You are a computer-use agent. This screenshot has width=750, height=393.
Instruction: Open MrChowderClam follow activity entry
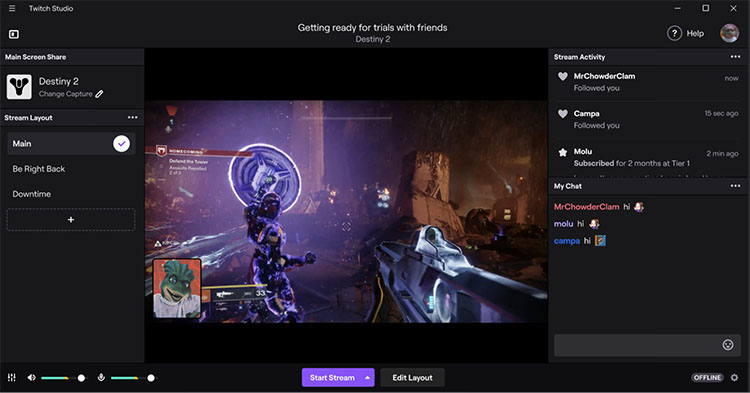[x=647, y=82]
